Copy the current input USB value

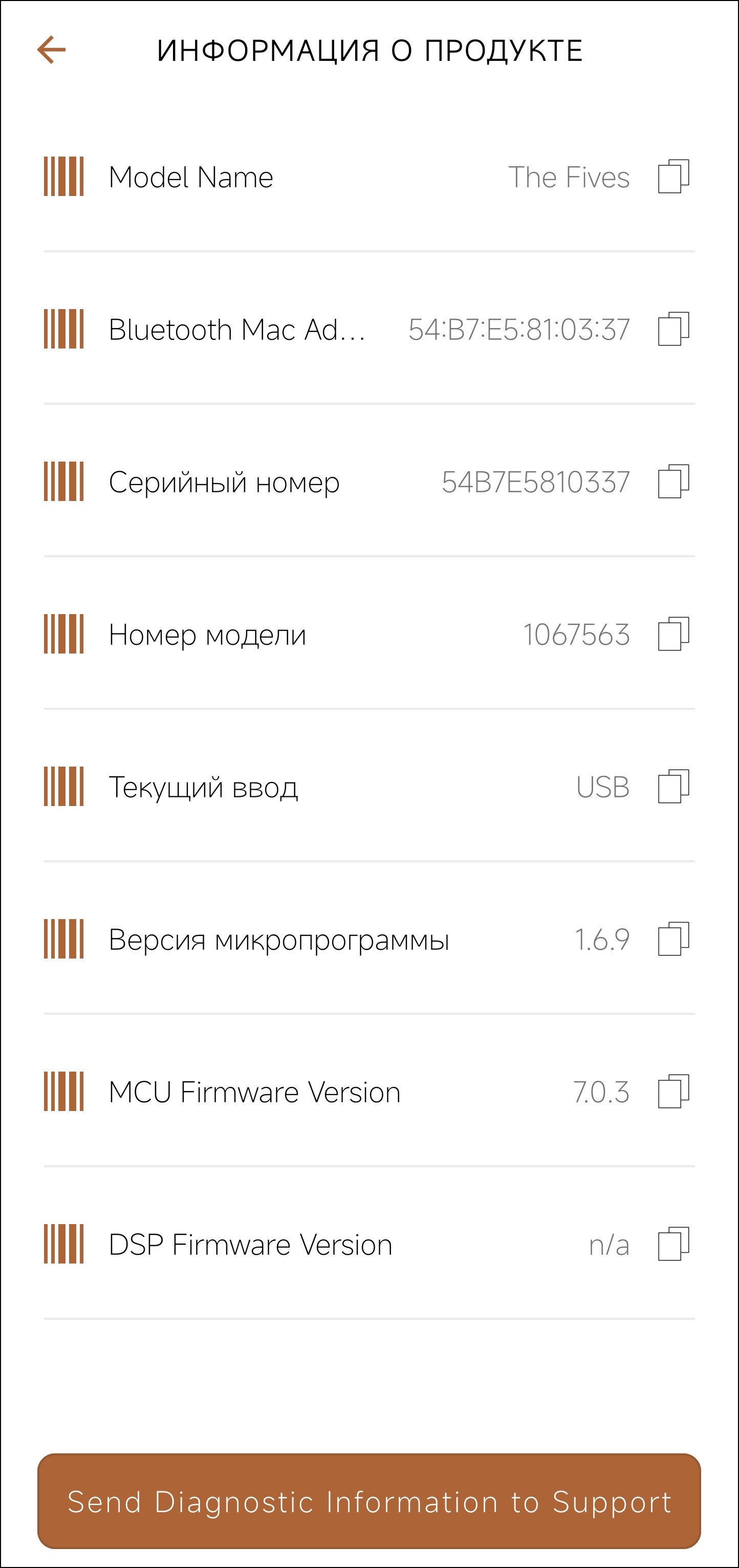coord(673,787)
